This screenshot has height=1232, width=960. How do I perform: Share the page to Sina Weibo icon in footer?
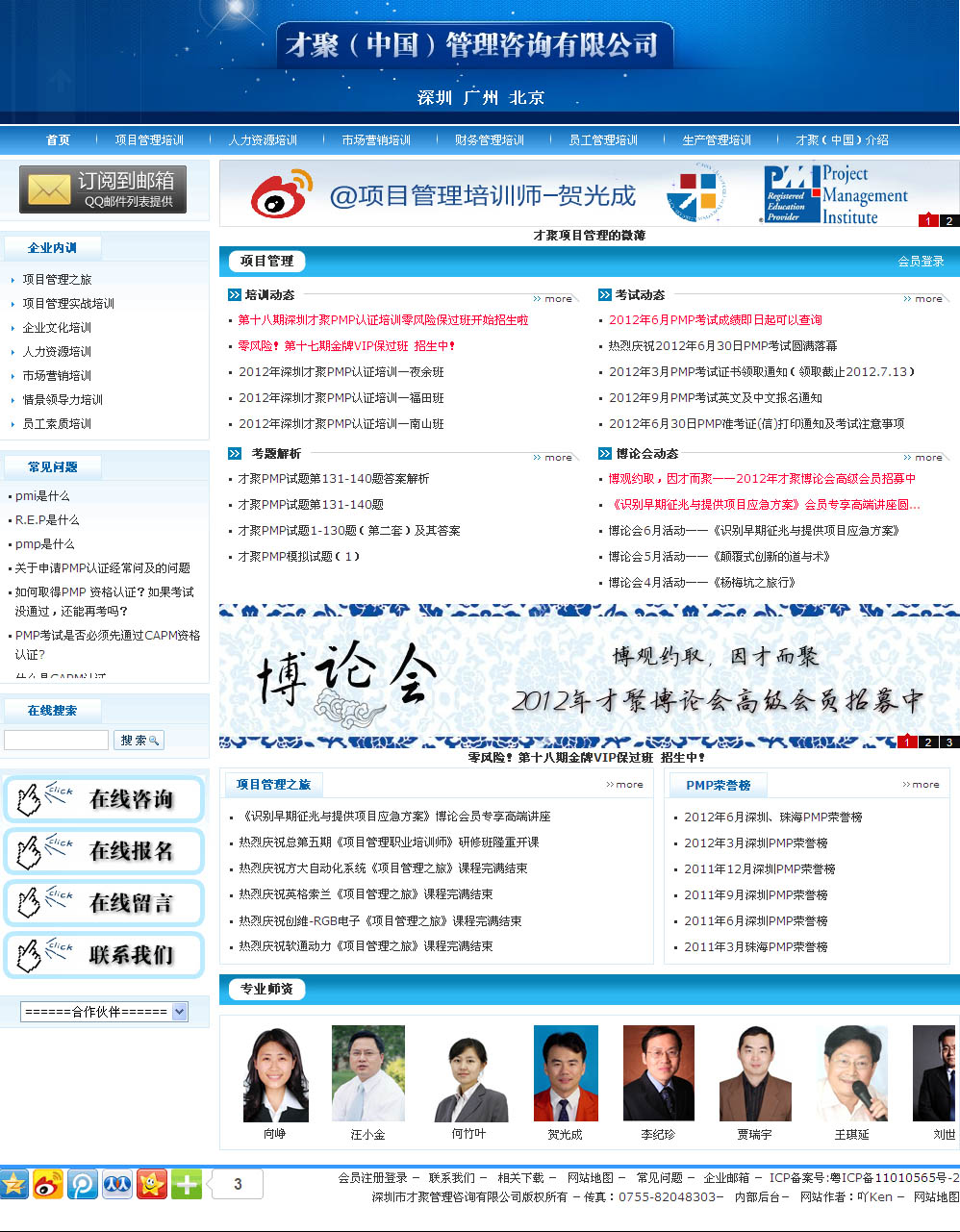(x=48, y=1184)
